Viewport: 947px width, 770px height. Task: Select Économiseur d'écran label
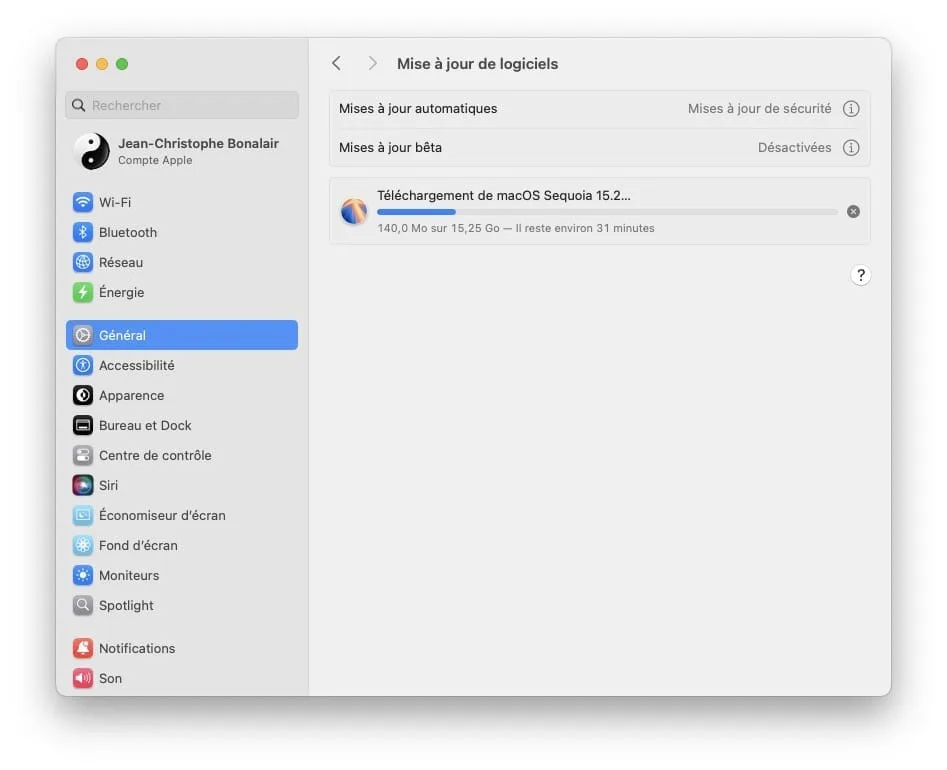pyautogui.click(x=162, y=515)
